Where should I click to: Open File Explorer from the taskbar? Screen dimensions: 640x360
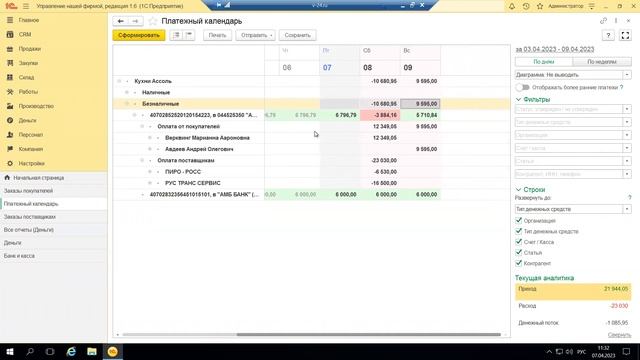click(x=92, y=351)
